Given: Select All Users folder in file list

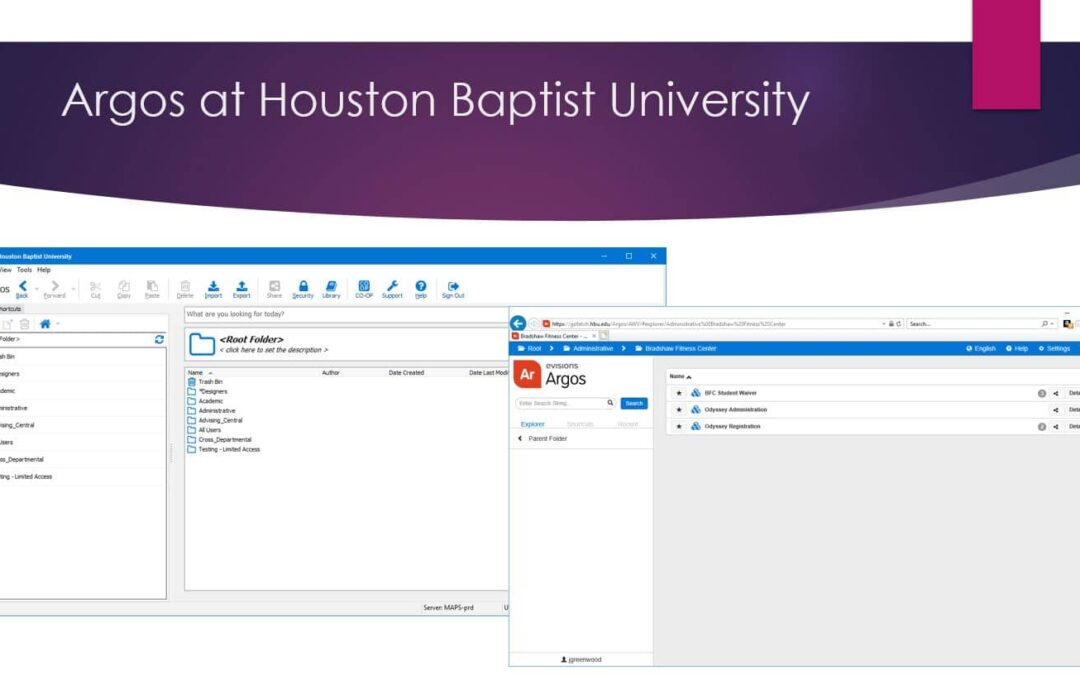Looking at the screenshot, I should [x=205, y=430].
